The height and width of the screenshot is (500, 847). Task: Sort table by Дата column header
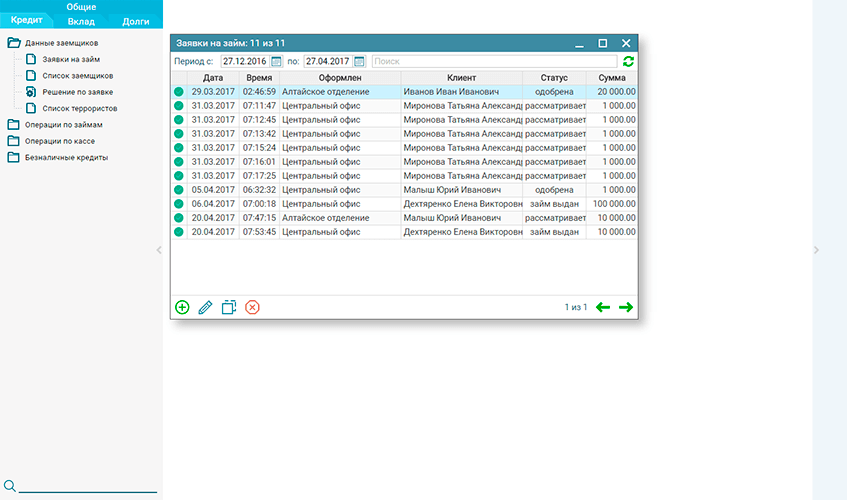point(213,78)
